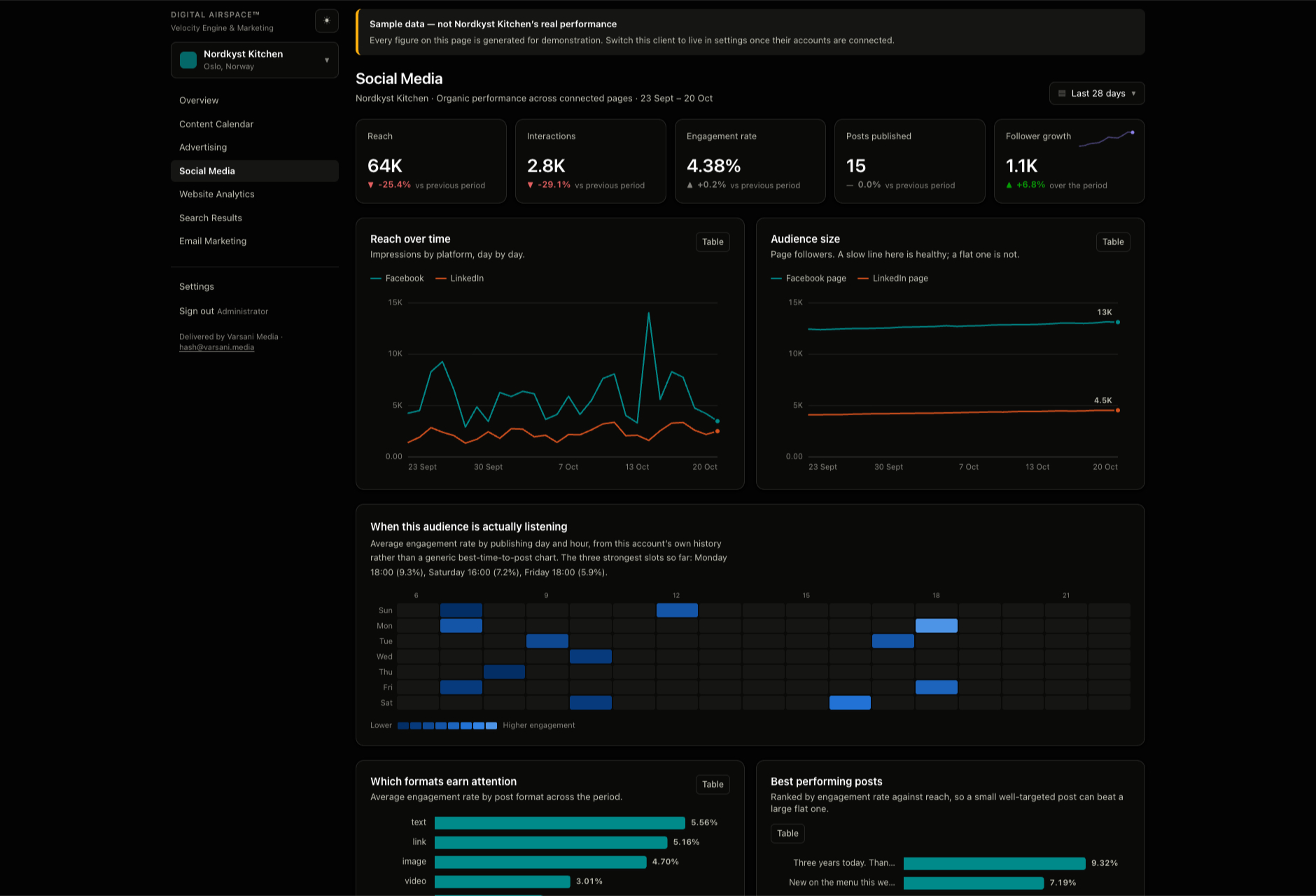Click the Engagement rate 4.38% card
Viewport: 1316px width, 896px height.
tap(750, 161)
